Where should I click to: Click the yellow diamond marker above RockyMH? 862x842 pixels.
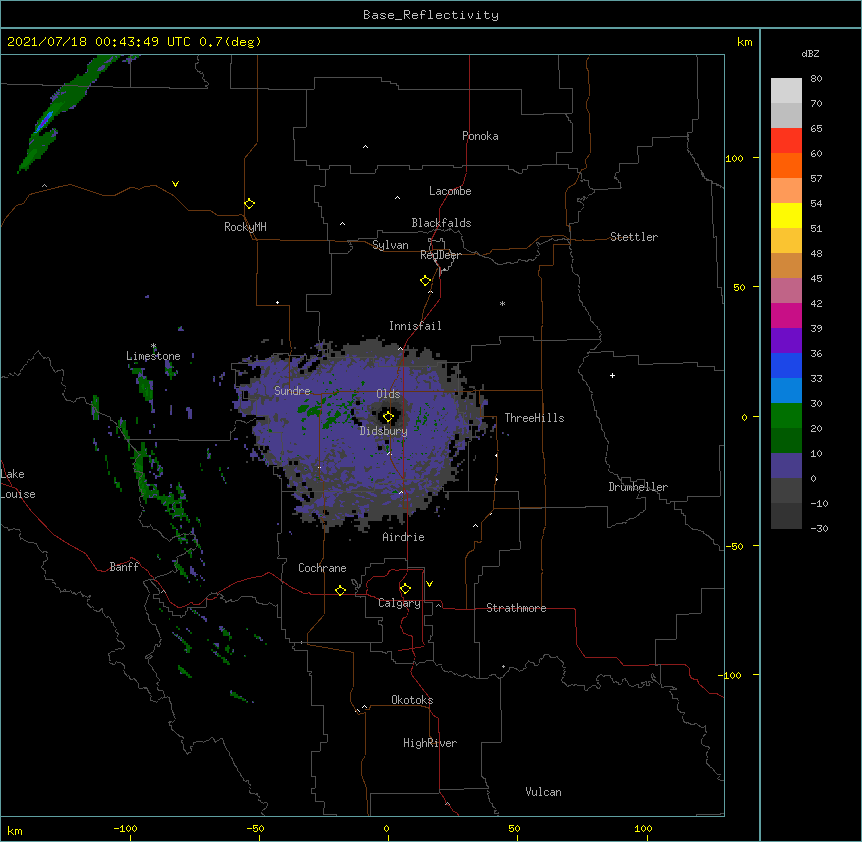coord(250,204)
